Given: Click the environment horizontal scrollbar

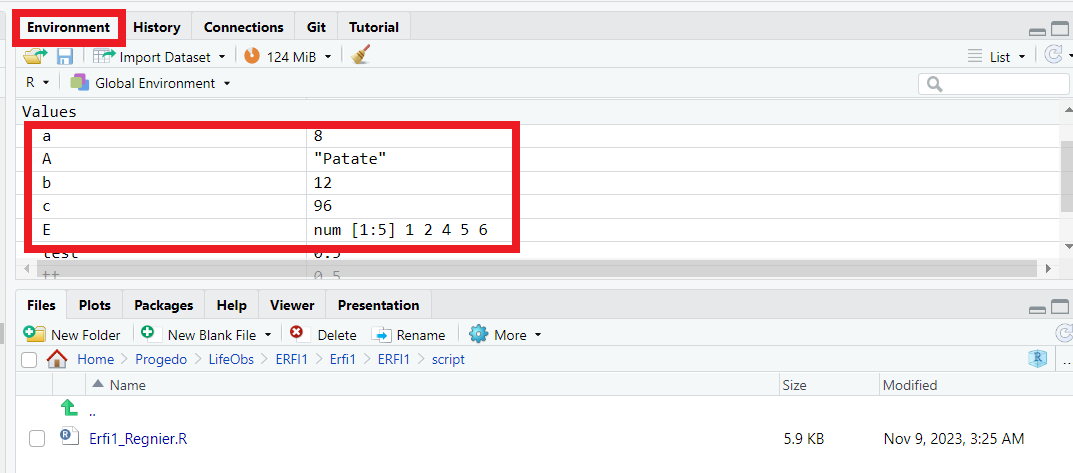Looking at the screenshot, I should 530,268.
